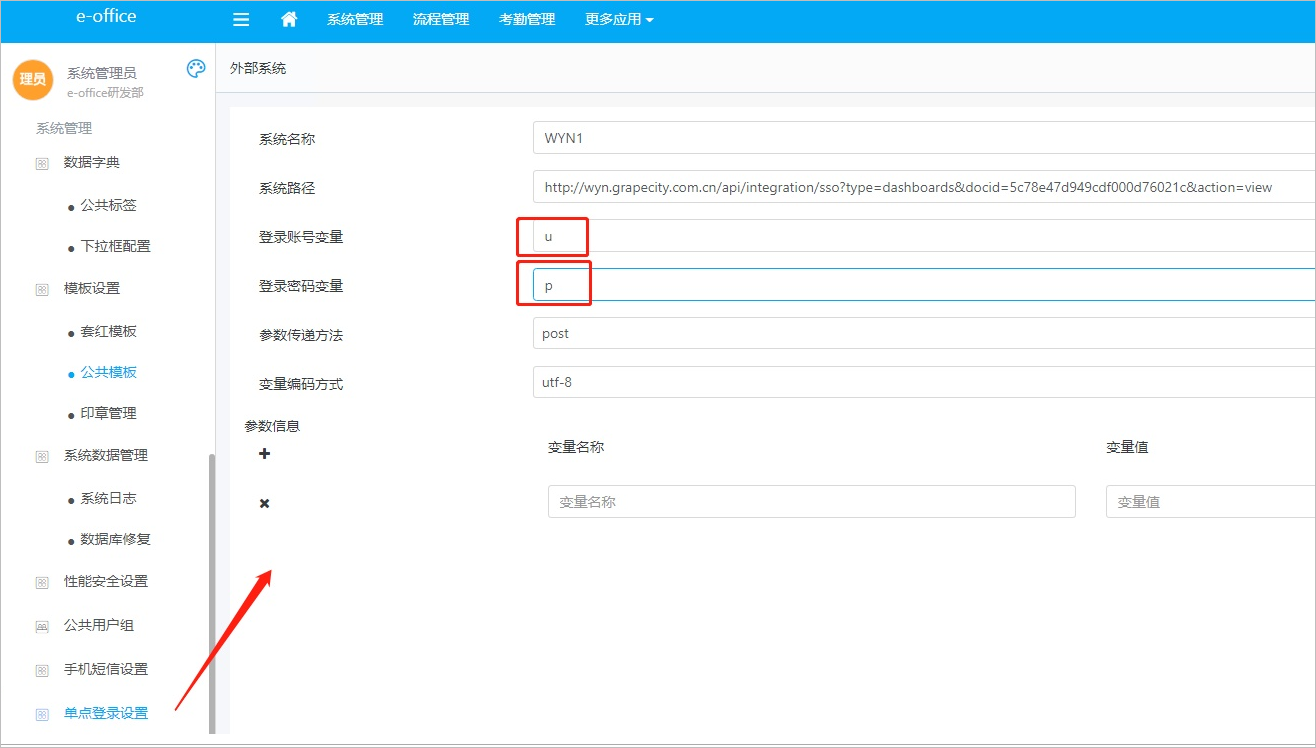Screen dimensions: 1316x748
Task: Go to home via house icon
Action: 289,20
